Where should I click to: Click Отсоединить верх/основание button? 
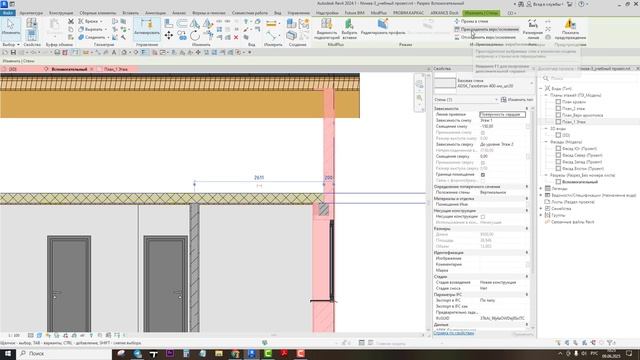[x=484, y=37]
